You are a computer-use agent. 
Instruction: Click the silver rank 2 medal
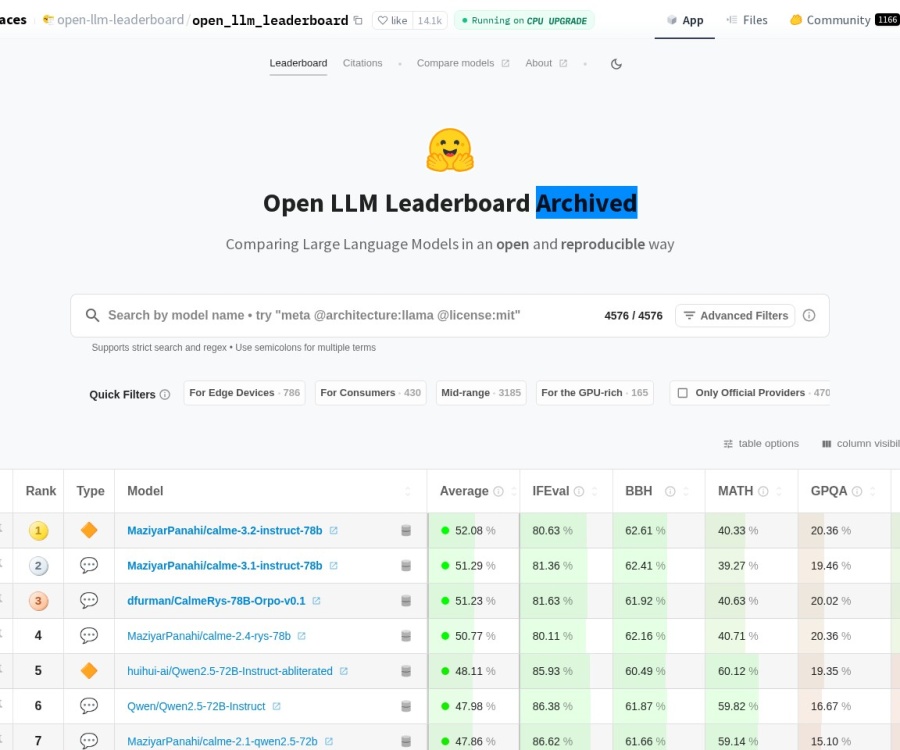[38, 566]
